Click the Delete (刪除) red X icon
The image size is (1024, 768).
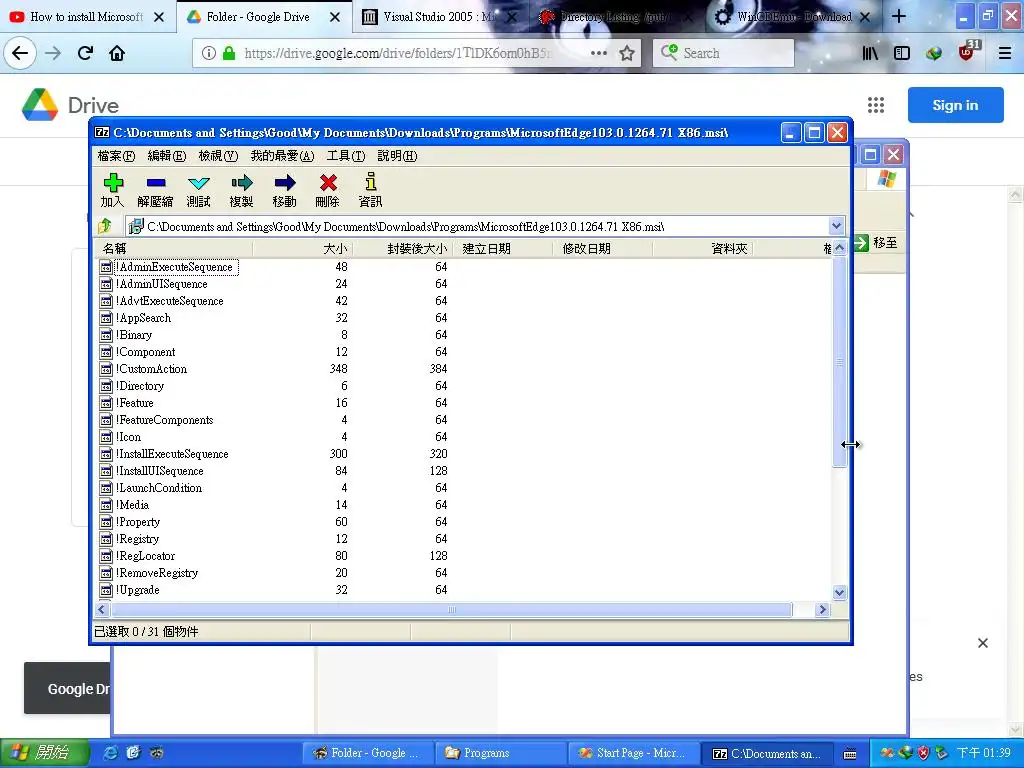pyautogui.click(x=328, y=183)
